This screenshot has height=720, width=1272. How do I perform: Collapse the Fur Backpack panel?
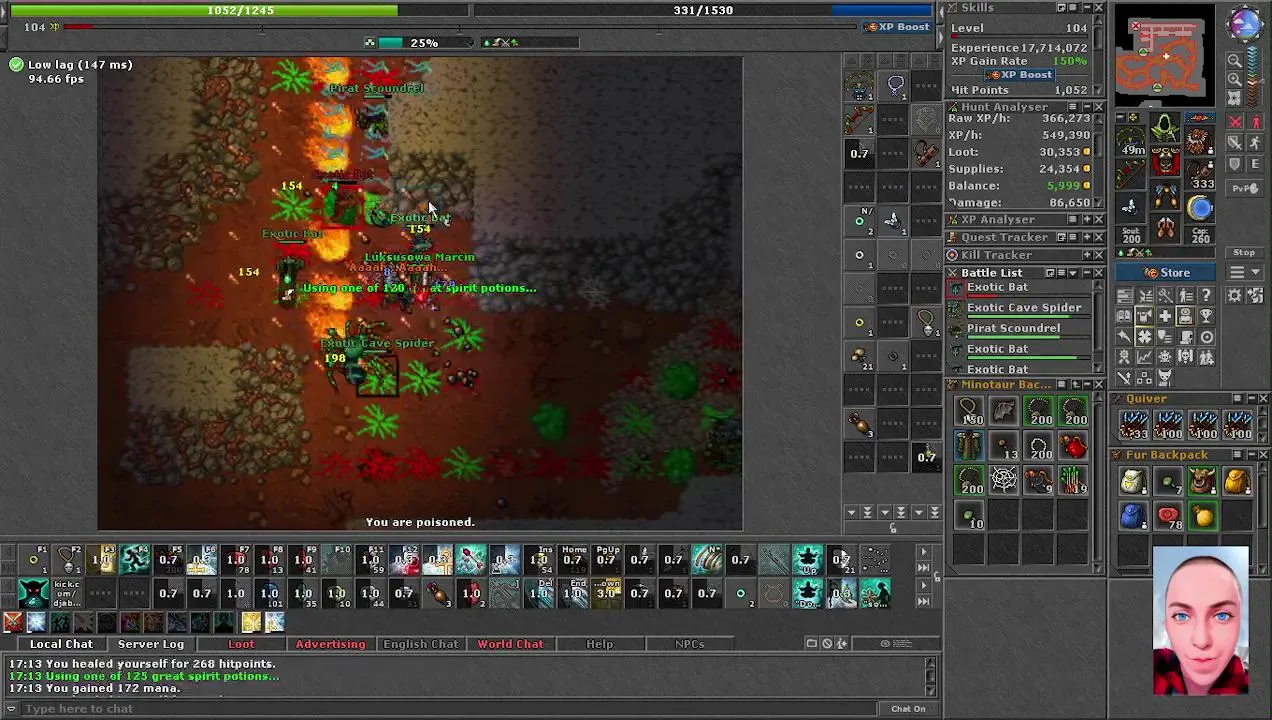(1250, 454)
